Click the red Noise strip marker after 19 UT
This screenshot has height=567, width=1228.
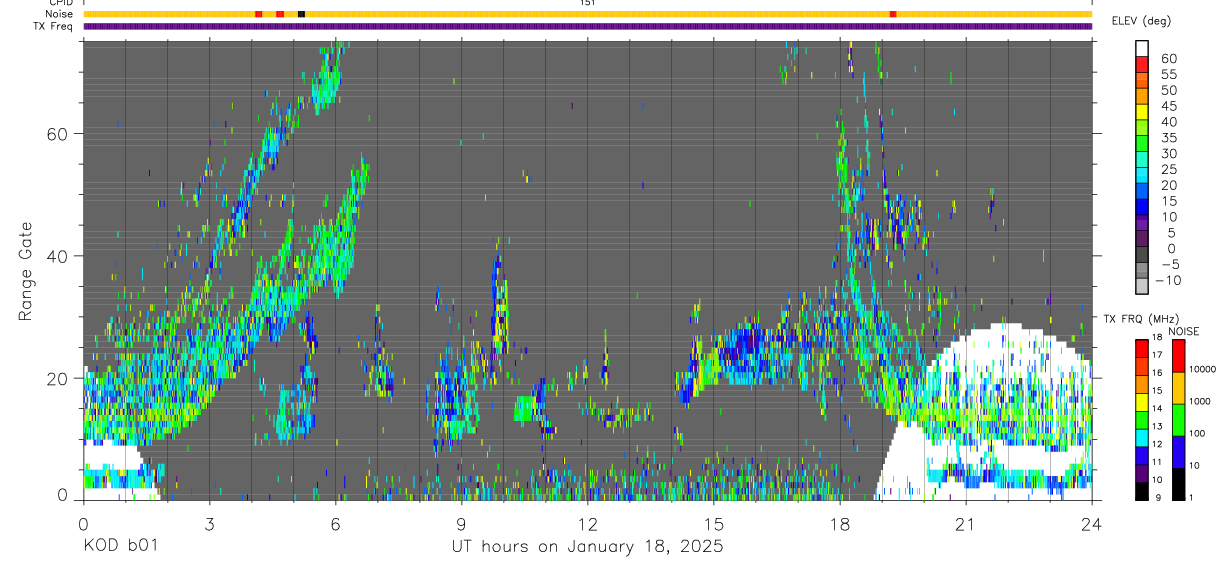pyautogui.click(x=892, y=14)
